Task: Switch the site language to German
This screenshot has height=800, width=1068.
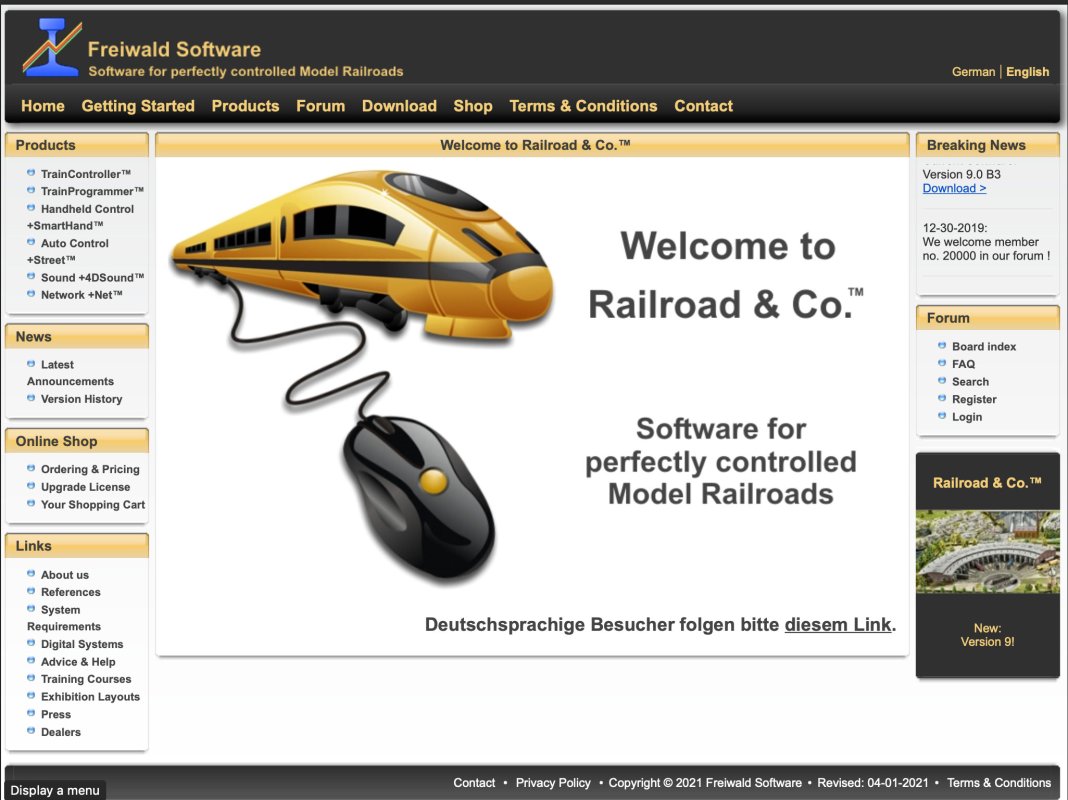Action: (x=973, y=72)
